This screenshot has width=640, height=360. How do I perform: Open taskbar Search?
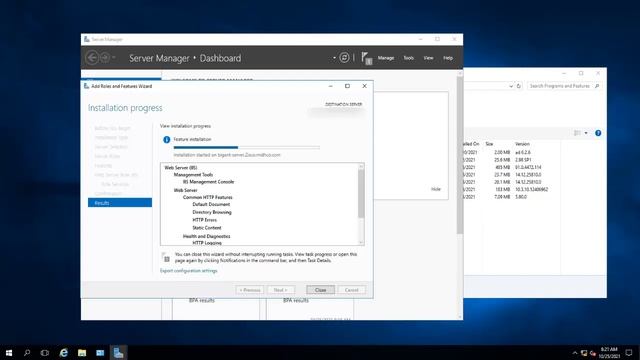click(x=27, y=353)
